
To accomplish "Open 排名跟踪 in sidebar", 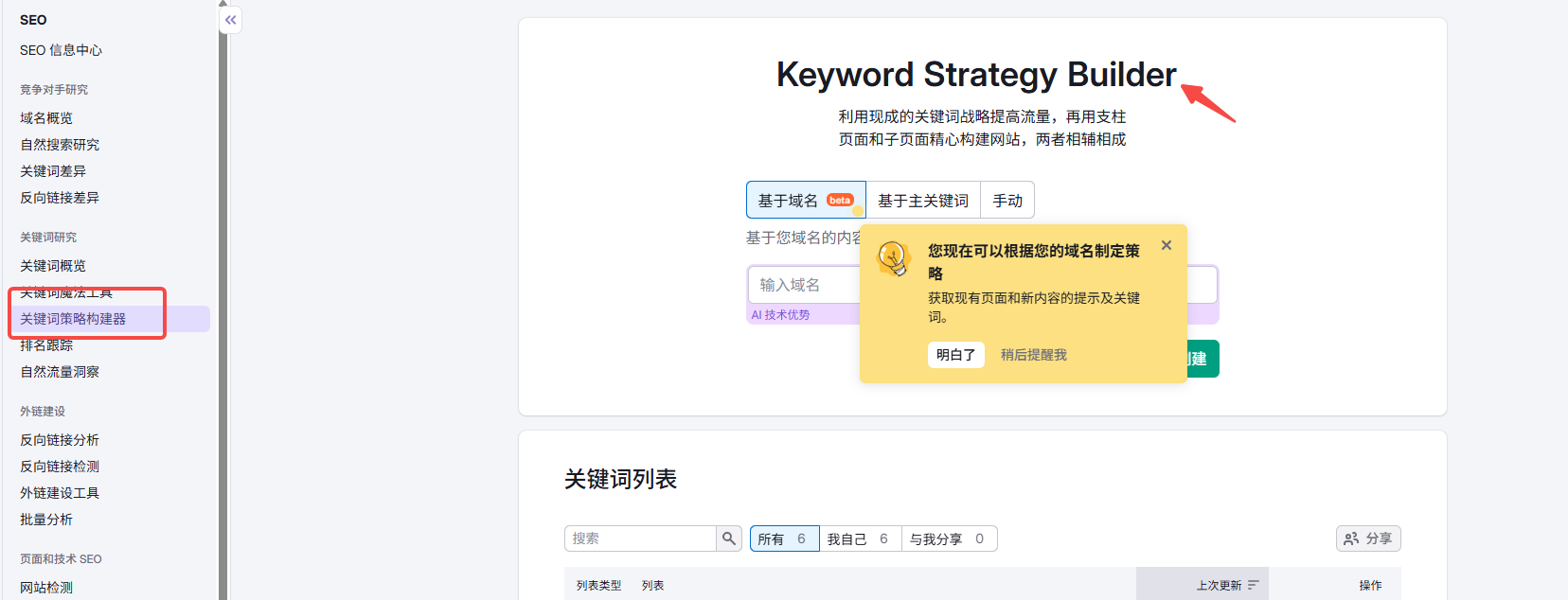I will point(46,345).
